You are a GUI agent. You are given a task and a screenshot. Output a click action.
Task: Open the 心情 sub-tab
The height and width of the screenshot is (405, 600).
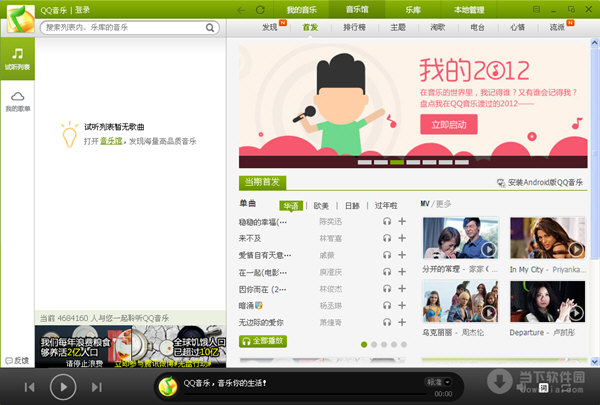pos(517,28)
